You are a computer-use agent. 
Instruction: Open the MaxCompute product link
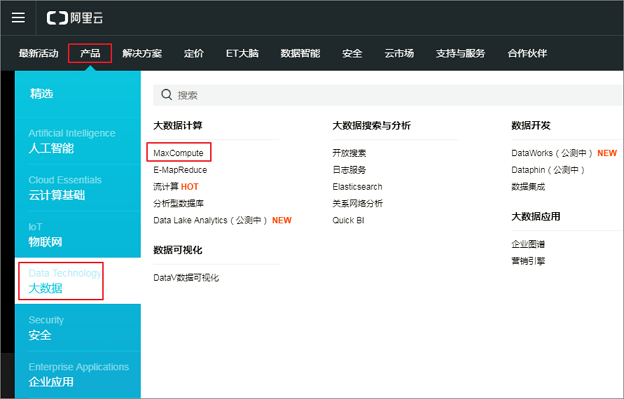tap(178, 153)
